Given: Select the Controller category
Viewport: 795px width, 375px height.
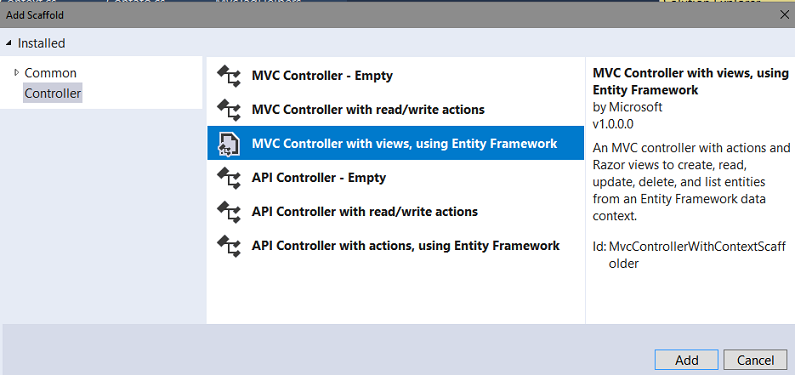Looking at the screenshot, I should [x=53, y=94].
